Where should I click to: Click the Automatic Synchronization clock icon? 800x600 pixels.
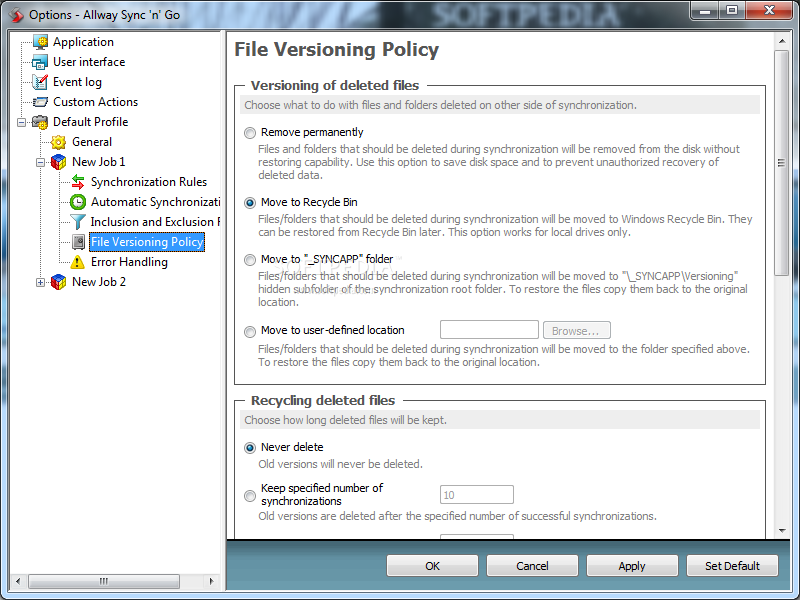(78, 202)
